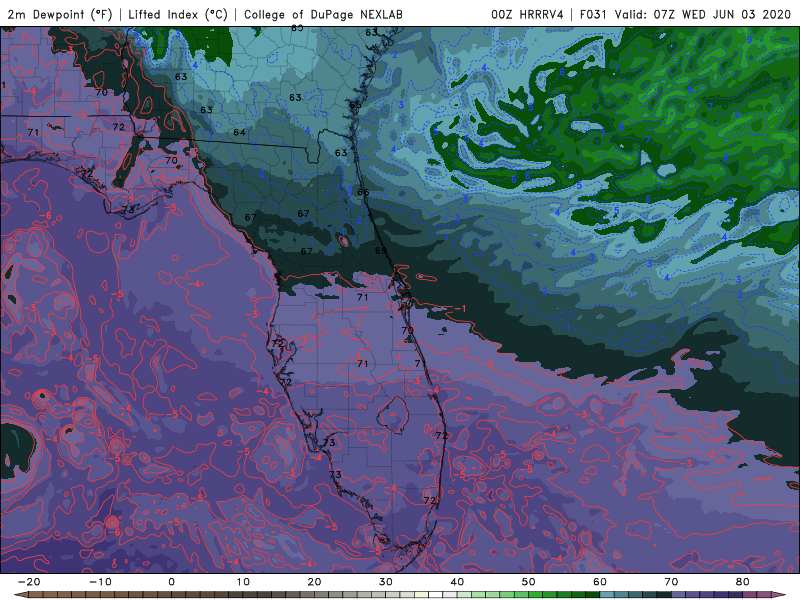Click the '-10' colorbar scale label
800x600 pixels.
[100, 582]
